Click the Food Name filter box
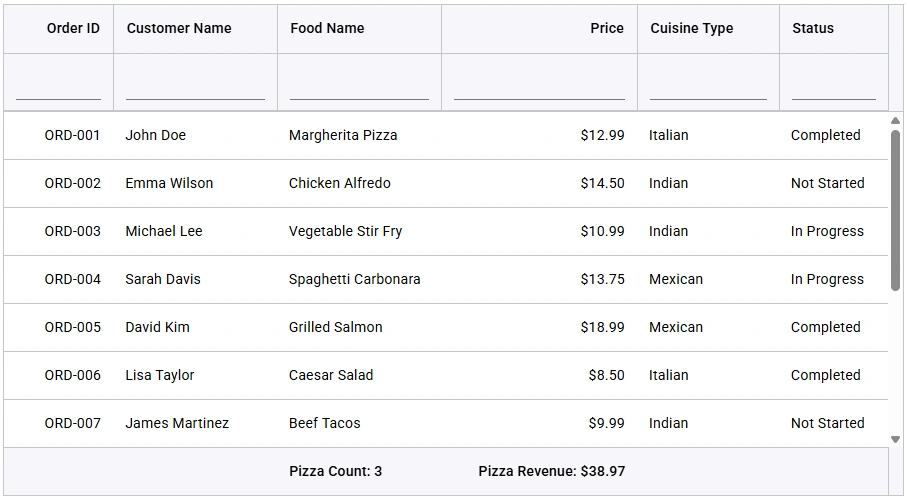 359,88
